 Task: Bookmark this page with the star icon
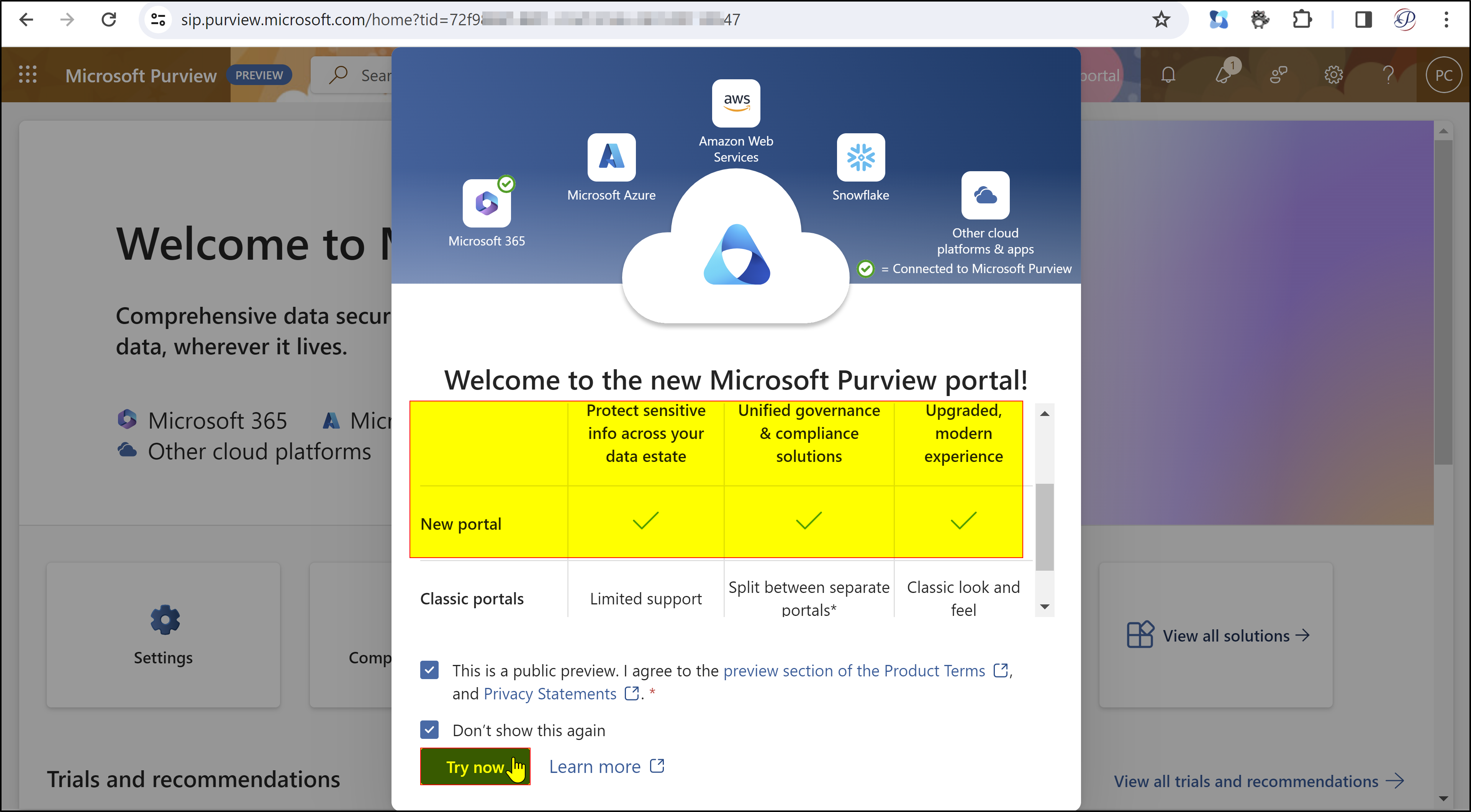[x=1161, y=20]
